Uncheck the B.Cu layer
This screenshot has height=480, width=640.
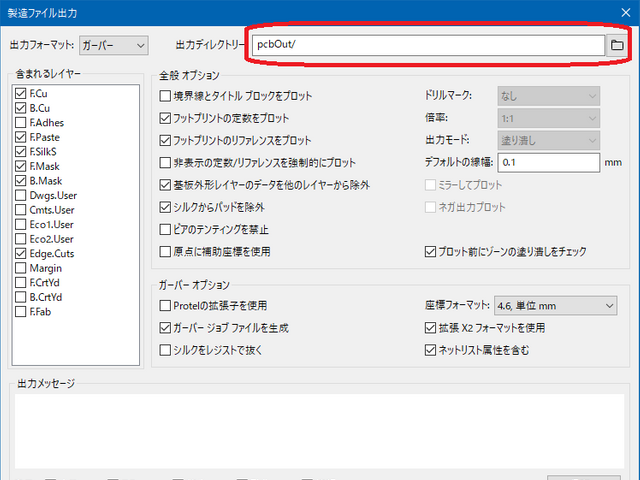tap(20, 108)
